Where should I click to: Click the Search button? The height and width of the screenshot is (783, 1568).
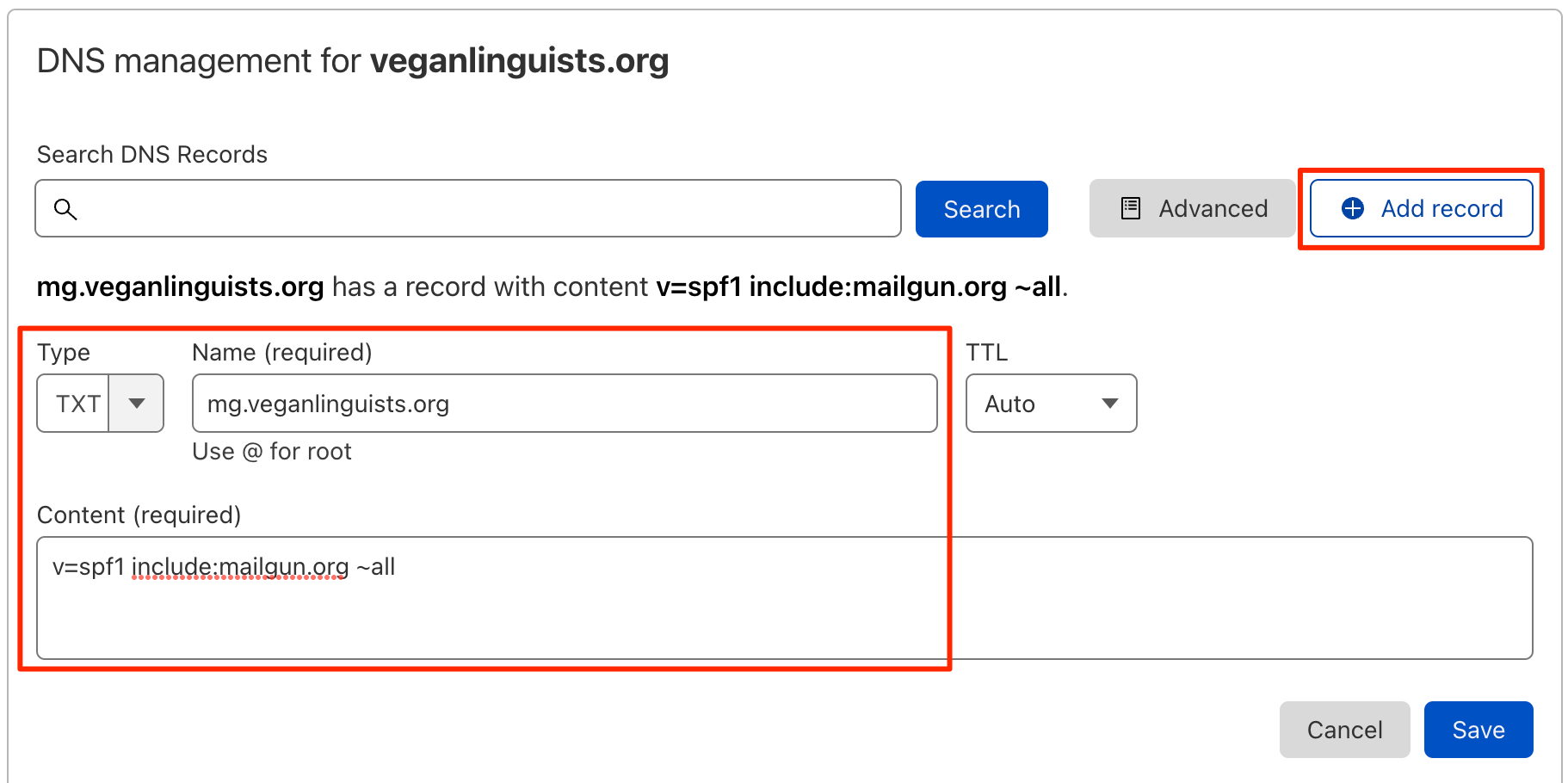click(981, 208)
